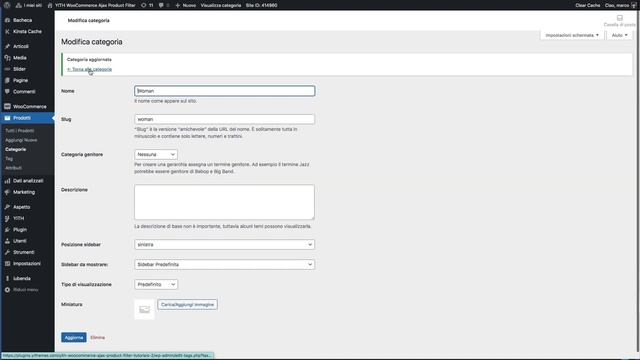Click the Impostazioni settings icon
This screenshot has height=360, width=640.
tap(7, 264)
